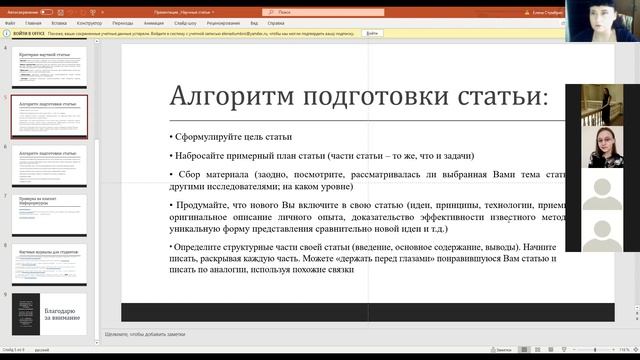The height and width of the screenshot is (360, 640).
Task: Click the Войти button in the yellow notification bar
Action: pos(372,33)
